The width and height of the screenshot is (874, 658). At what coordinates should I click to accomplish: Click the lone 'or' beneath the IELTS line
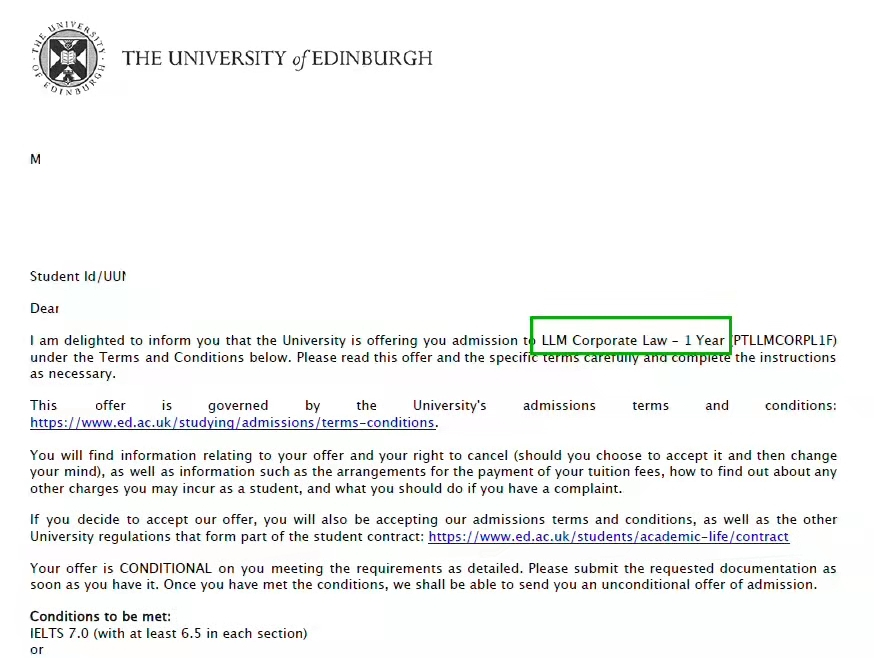click(37, 650)
